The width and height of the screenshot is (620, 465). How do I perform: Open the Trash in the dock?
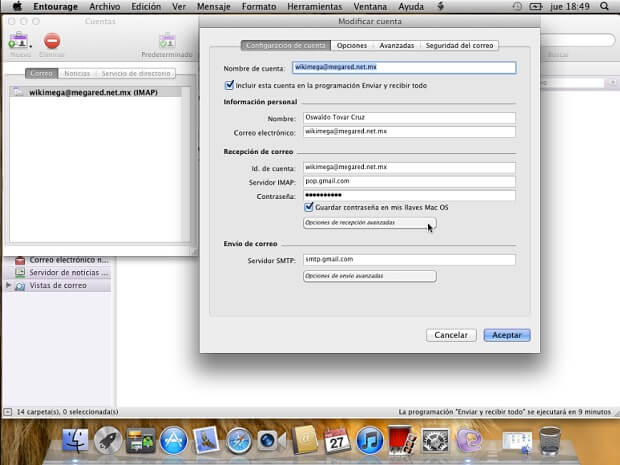550,440
